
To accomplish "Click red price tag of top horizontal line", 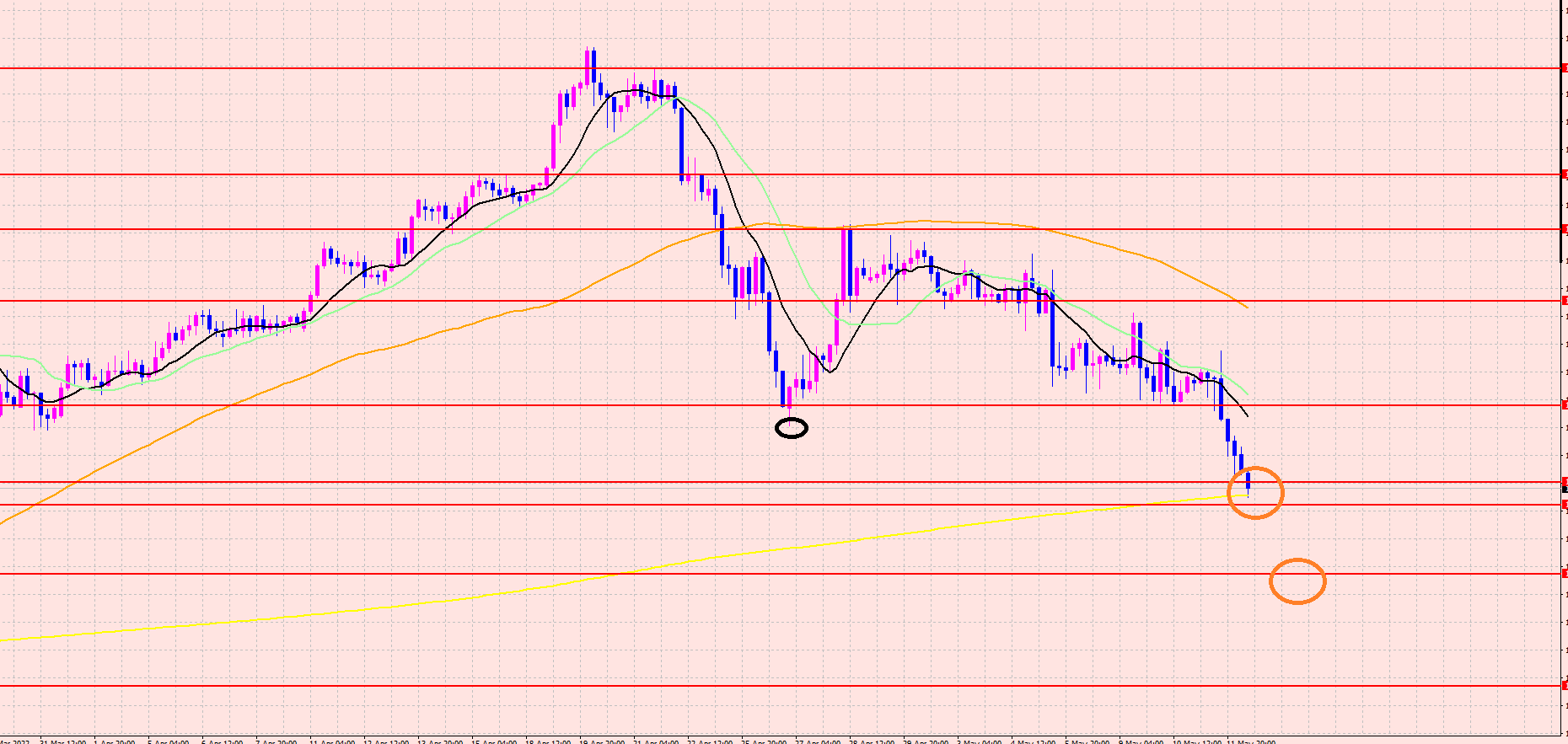I will (x=1564, y=68).
